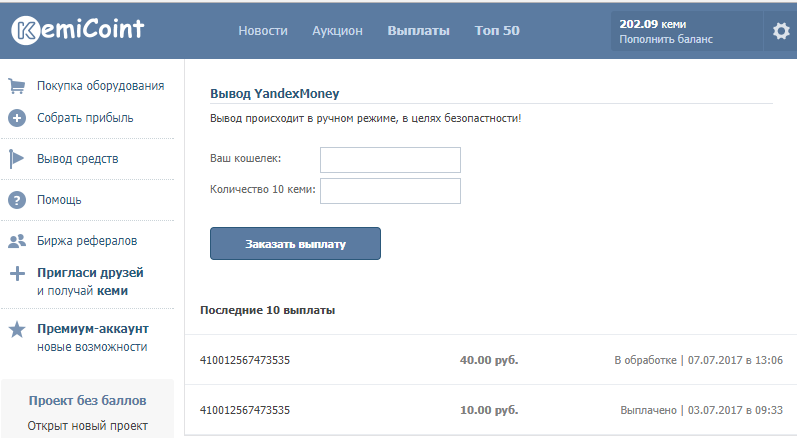The image size is (797, 438).
Task: Open the Новости tab
Action: (x=263, y=31)
